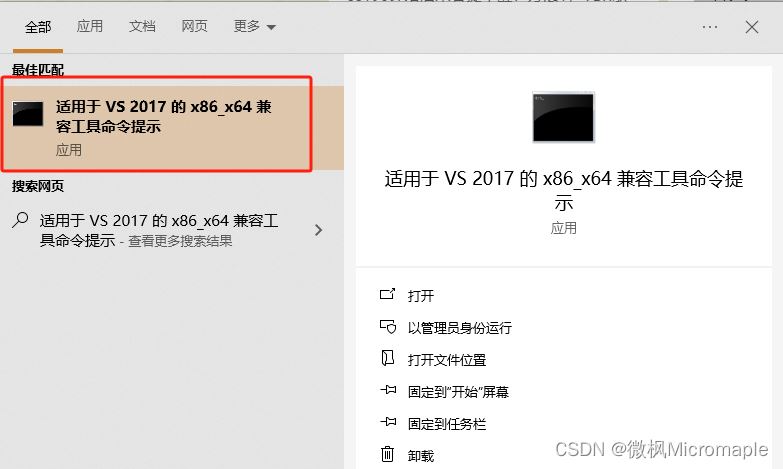Switch to the 网页 tab

pyautogui.click(x=194, y=26)
